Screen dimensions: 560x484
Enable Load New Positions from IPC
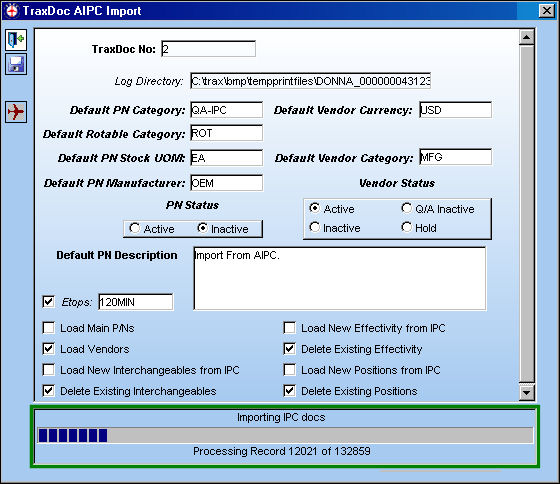[290, 370]
